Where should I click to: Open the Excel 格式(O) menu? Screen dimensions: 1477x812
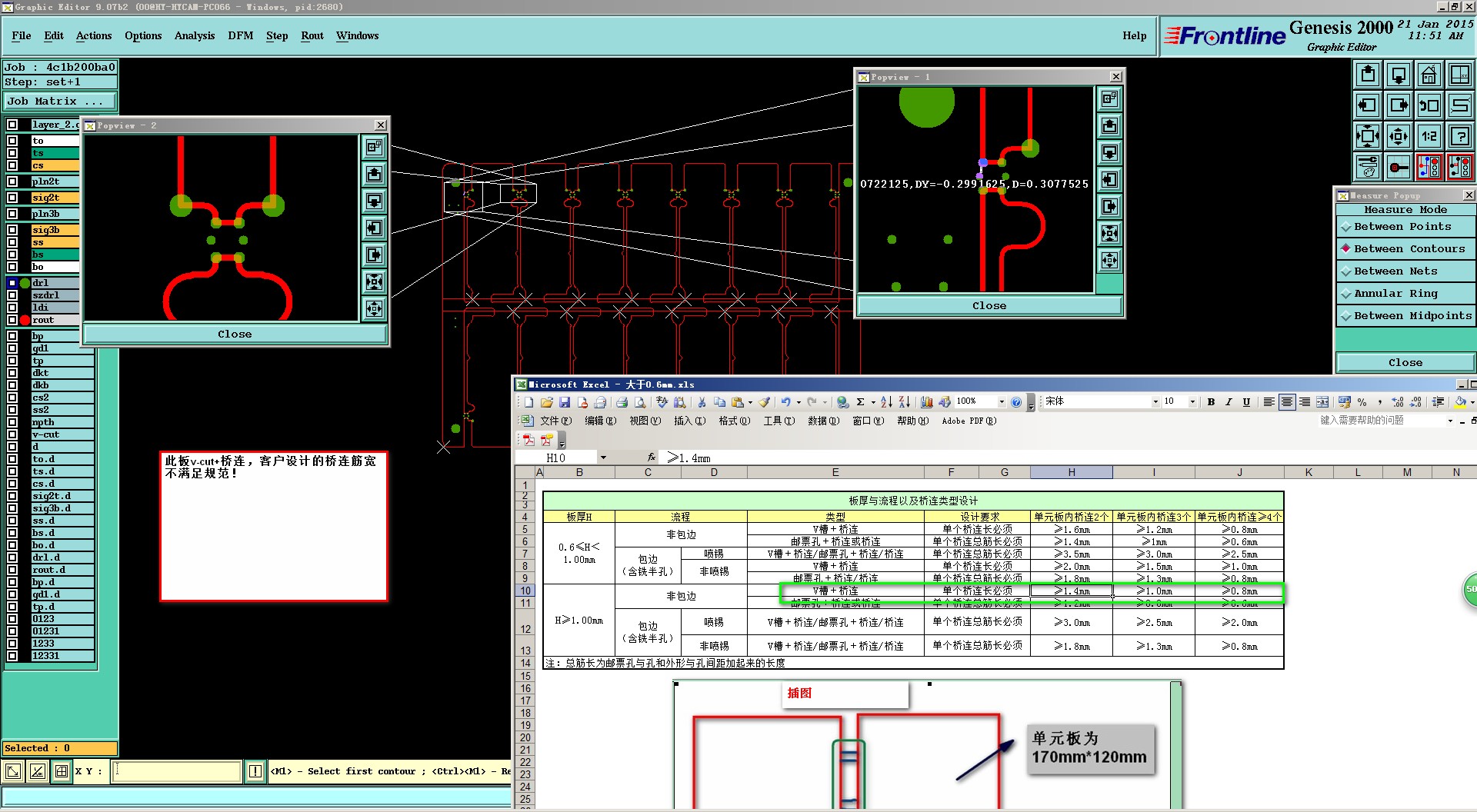click(735, 421)
